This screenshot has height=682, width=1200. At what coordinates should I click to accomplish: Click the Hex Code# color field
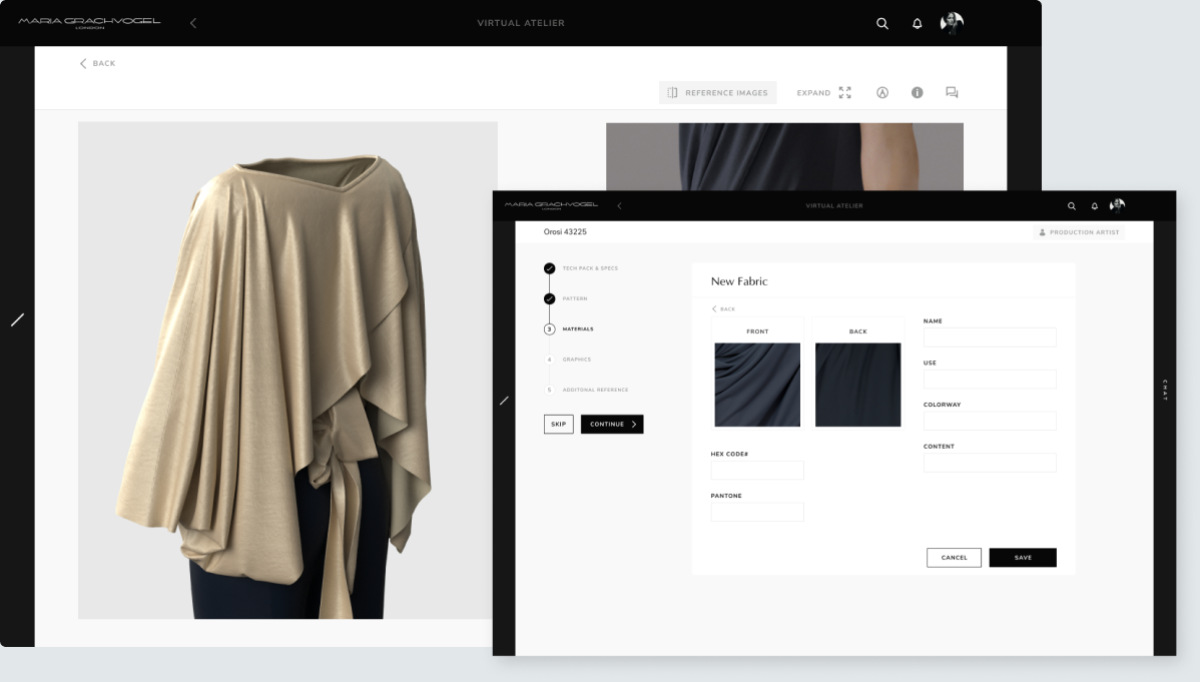pos(757,470)
